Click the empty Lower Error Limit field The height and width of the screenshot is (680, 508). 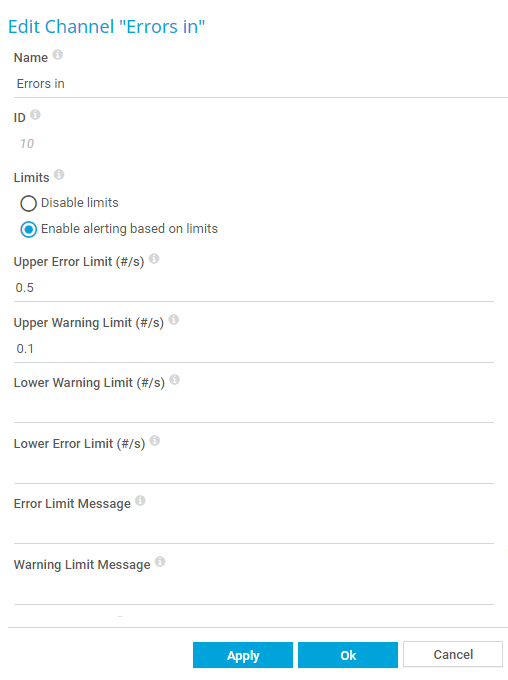click(254, 471)
